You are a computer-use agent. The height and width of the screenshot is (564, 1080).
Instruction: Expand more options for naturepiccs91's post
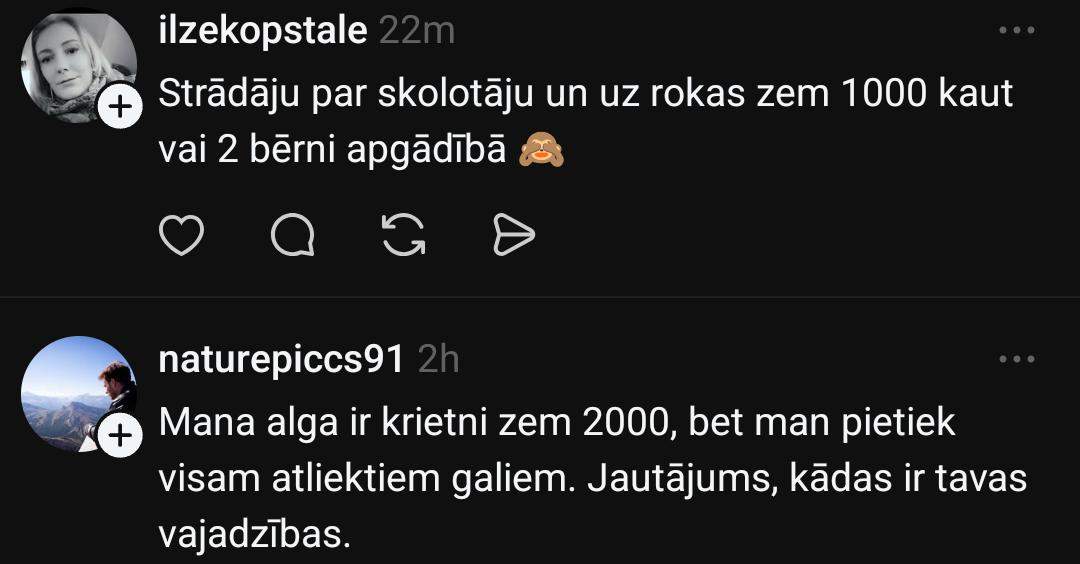1017,359
